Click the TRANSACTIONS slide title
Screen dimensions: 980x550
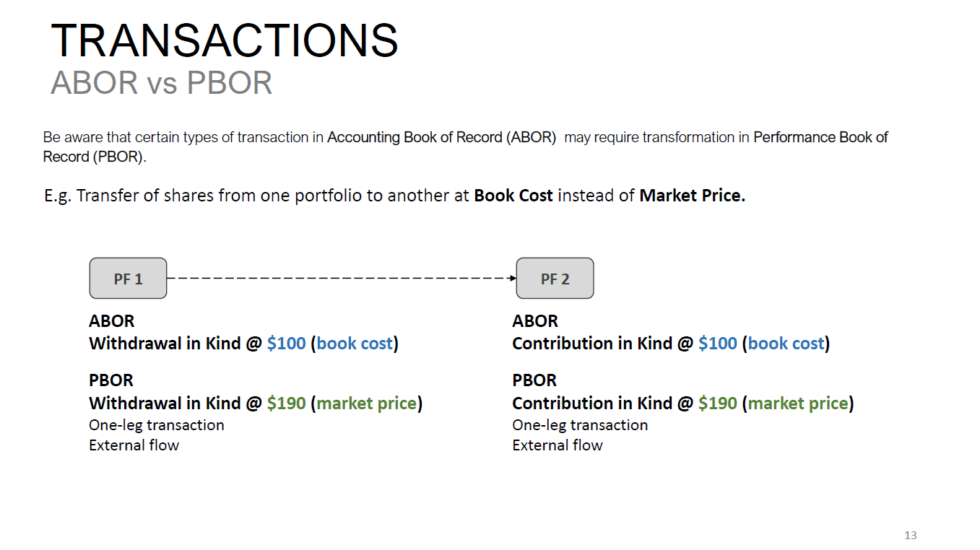224,41
